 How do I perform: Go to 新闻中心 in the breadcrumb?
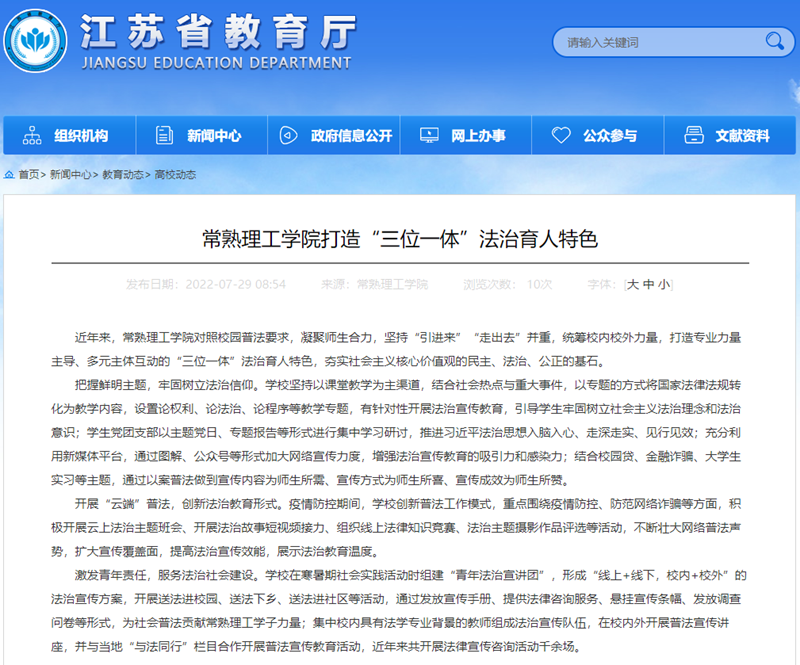[x=70, y=175]
